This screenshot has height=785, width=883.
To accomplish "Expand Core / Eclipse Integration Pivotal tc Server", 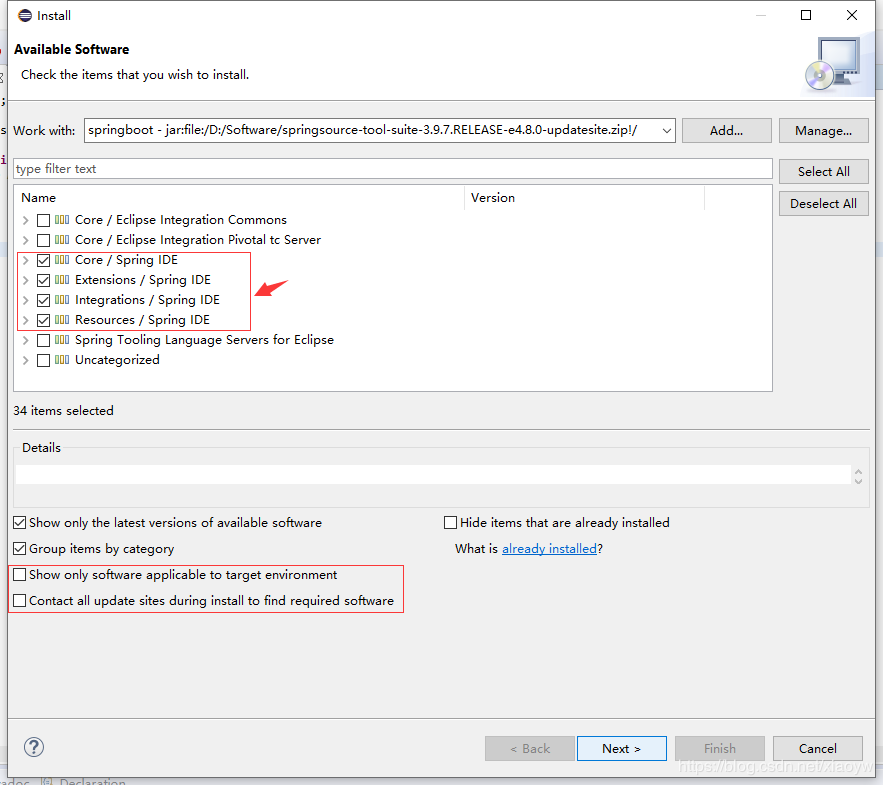I will click(25, 240).
